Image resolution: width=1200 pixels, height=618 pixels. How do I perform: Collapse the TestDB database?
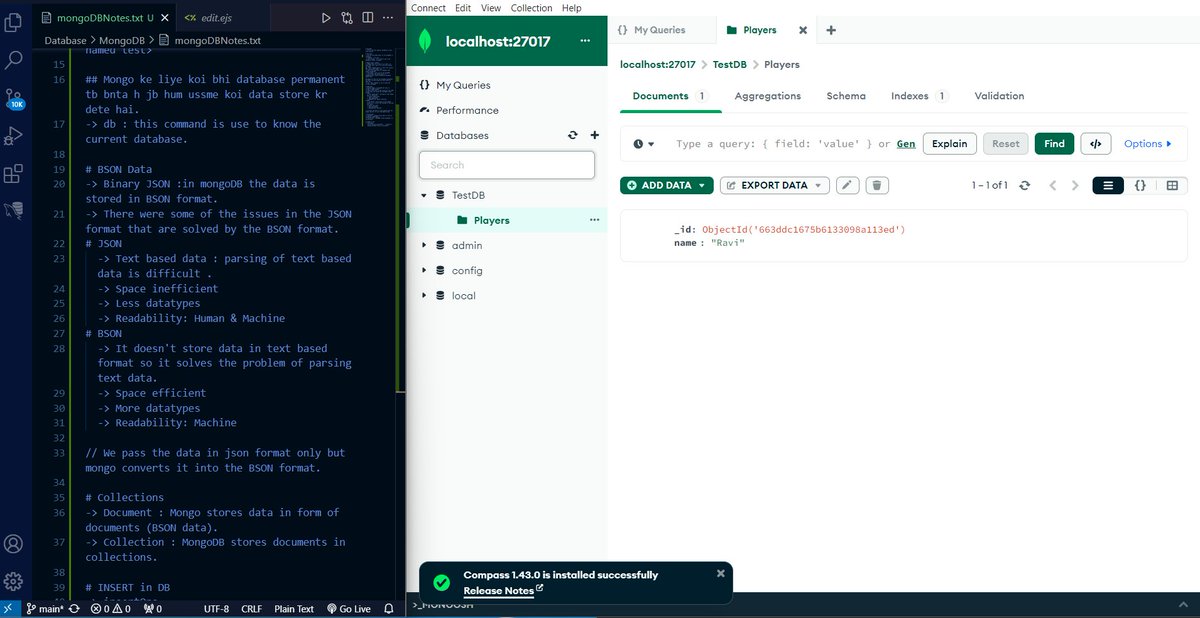pyautogui.click(x=424, y=195)
